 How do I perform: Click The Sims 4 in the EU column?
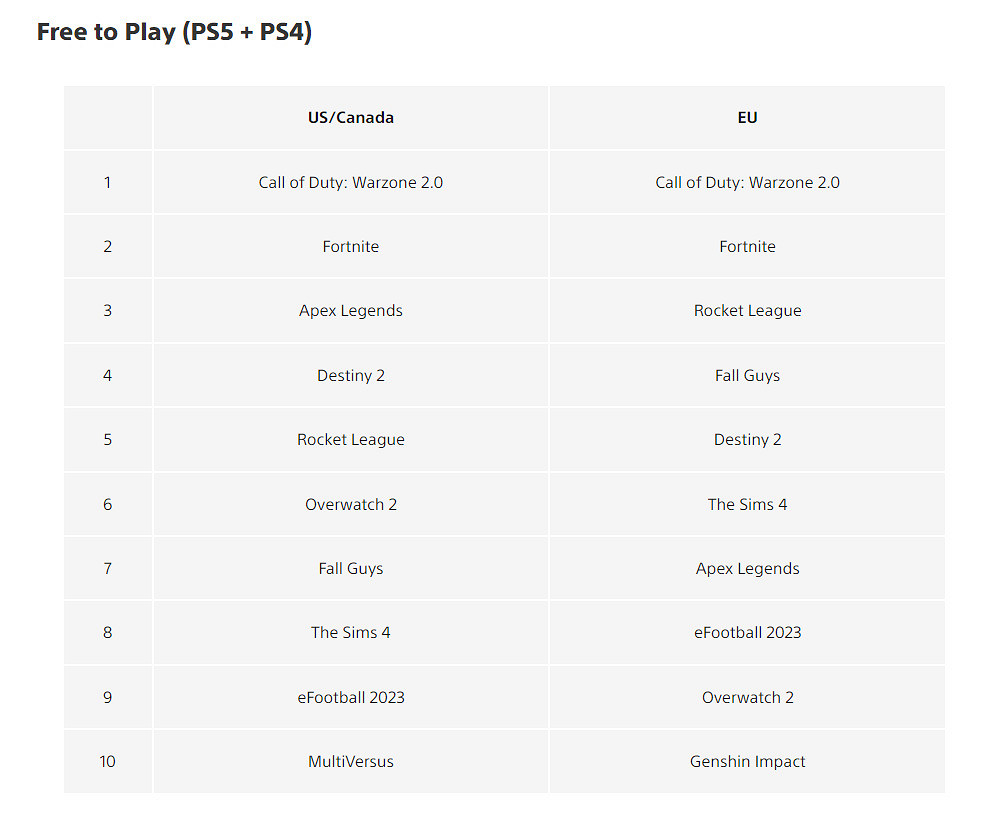pyautogui.click(x=747, y=505)
